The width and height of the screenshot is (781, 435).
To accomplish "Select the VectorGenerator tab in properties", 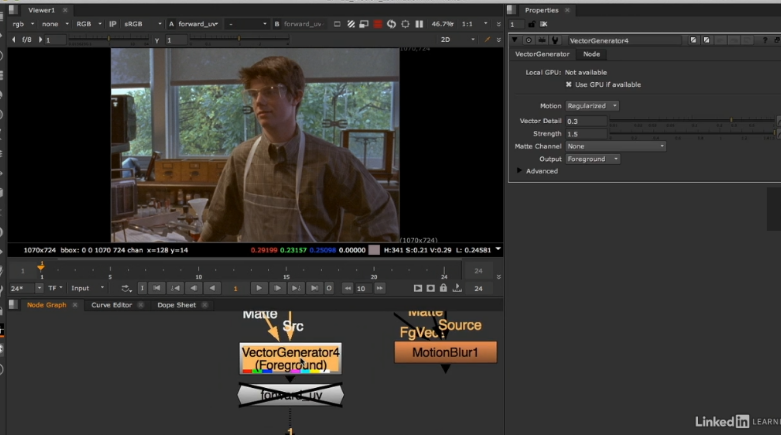I will [542, 54].
